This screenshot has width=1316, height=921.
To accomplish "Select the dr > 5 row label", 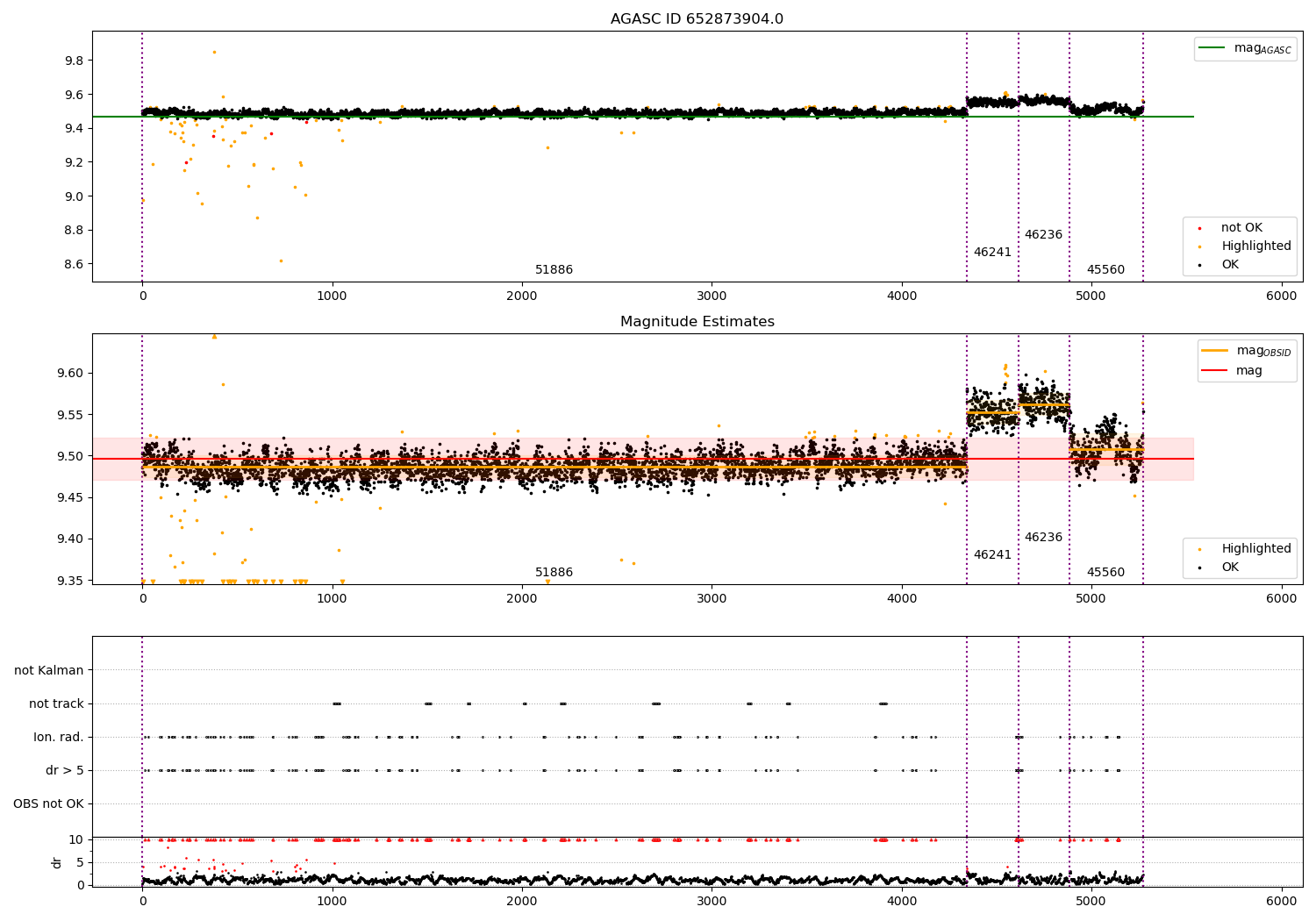I will (65, 770).
